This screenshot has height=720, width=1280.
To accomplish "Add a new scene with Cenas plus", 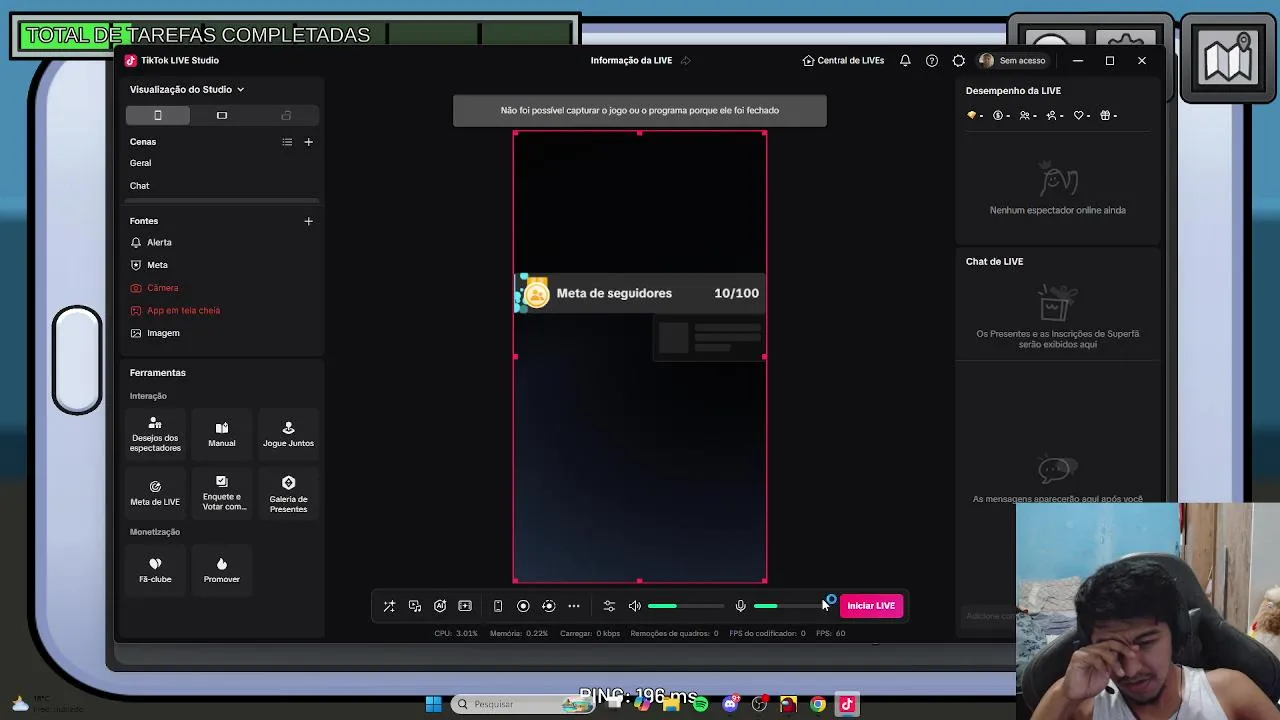I will click(308, 142).
